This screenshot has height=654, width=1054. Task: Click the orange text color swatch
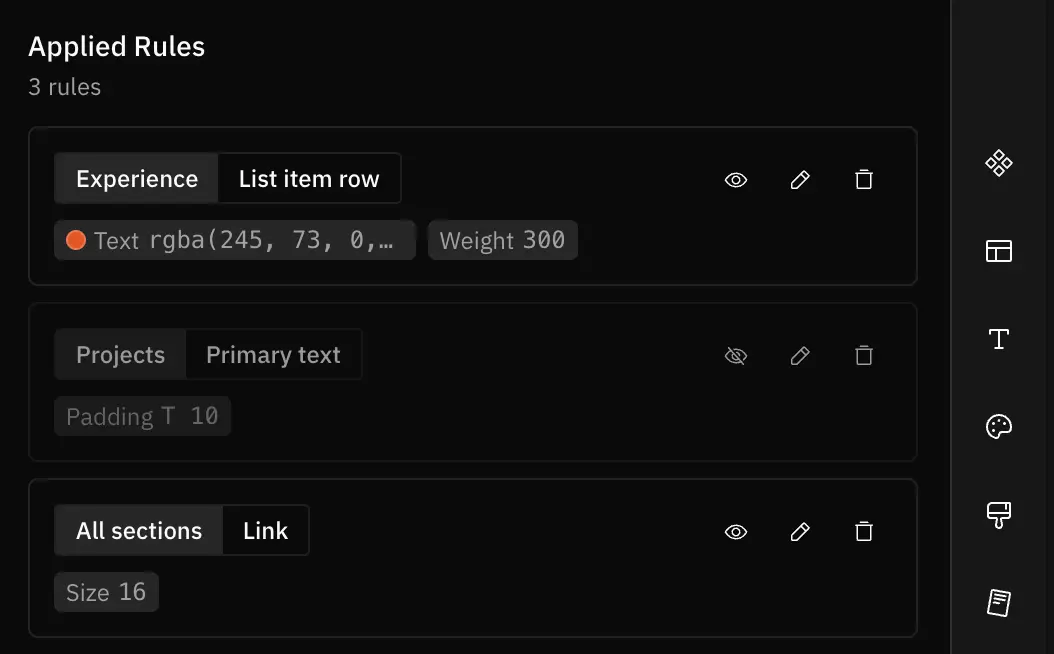pos(76,240)
